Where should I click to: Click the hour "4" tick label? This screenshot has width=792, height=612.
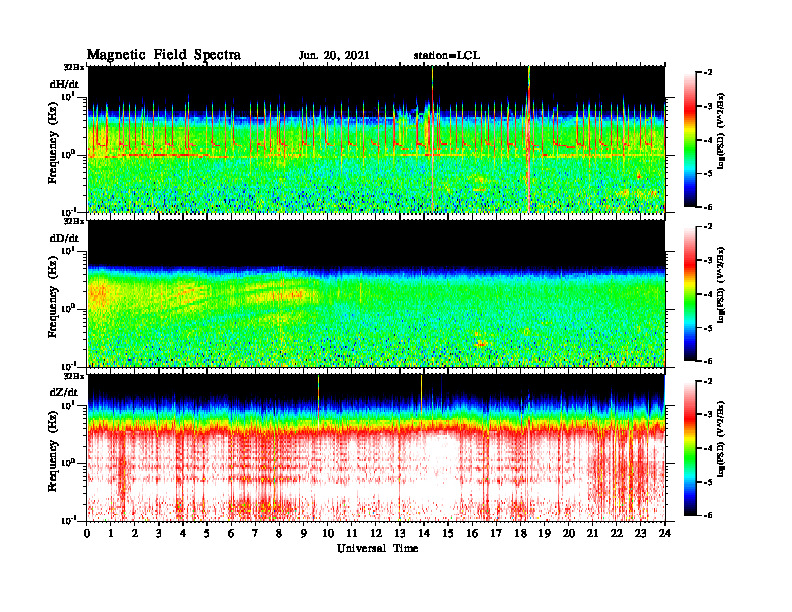point(183,534)
